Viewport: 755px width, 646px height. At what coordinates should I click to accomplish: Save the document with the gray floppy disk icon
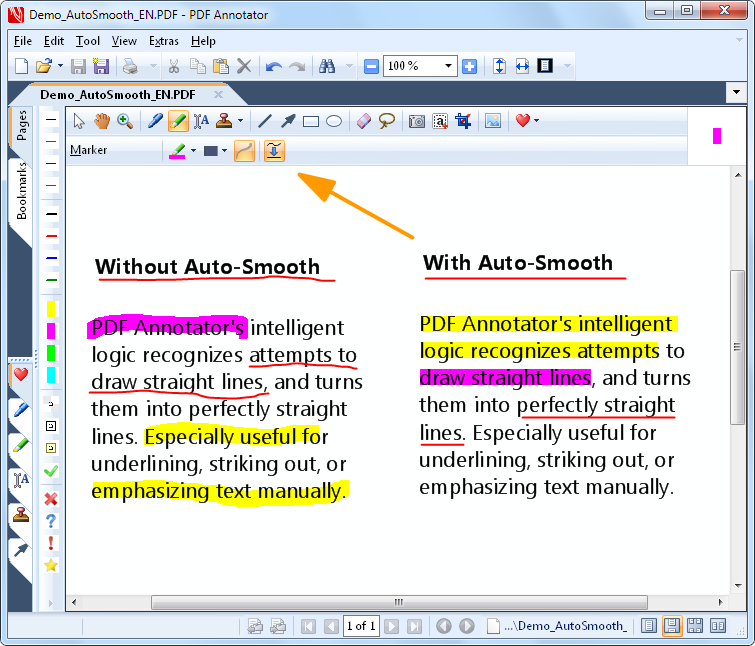point(78,66)
